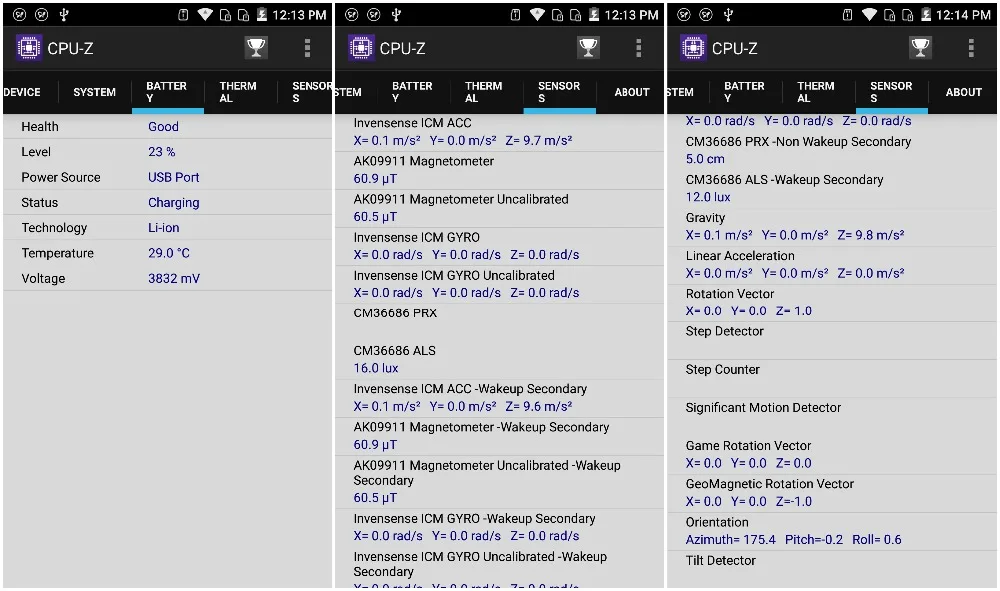Select BATTERY tab in left screen
1000x591 pixels.
point(167,92)
